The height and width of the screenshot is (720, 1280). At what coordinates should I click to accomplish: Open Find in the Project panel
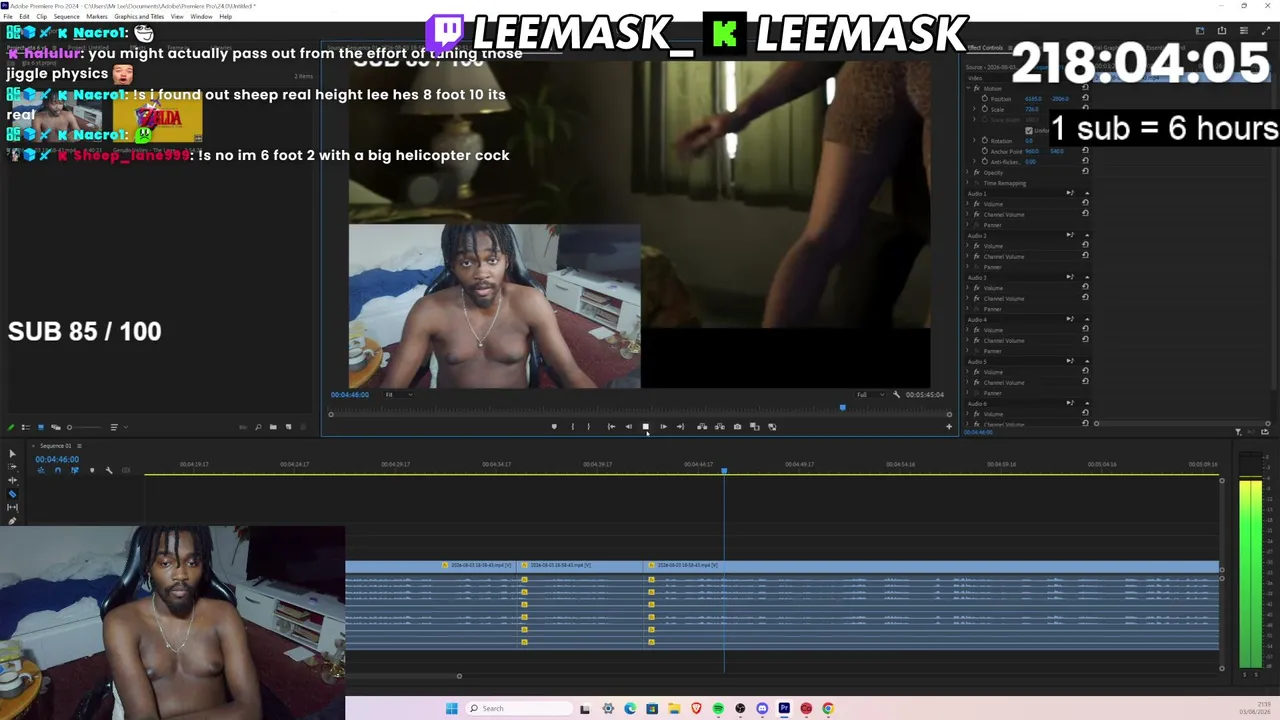(258, 428)
